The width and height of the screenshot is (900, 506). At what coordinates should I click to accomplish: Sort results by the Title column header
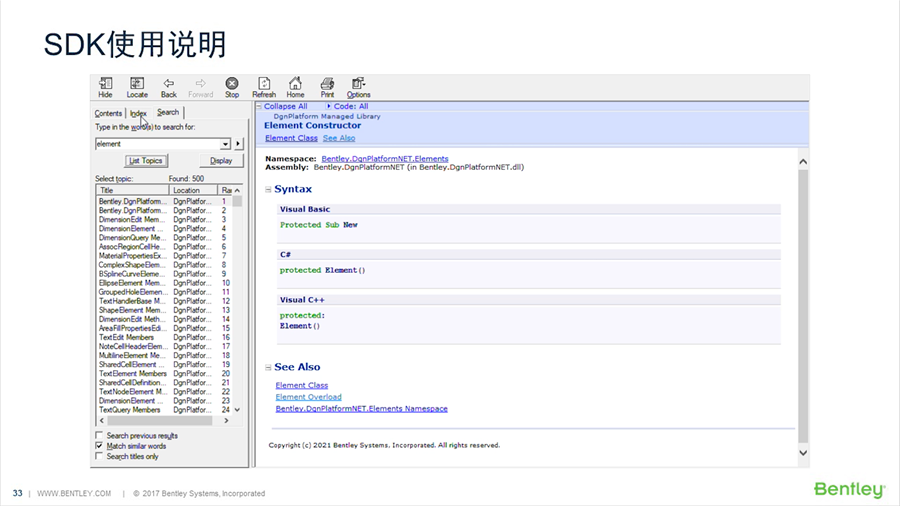[133, 190]
